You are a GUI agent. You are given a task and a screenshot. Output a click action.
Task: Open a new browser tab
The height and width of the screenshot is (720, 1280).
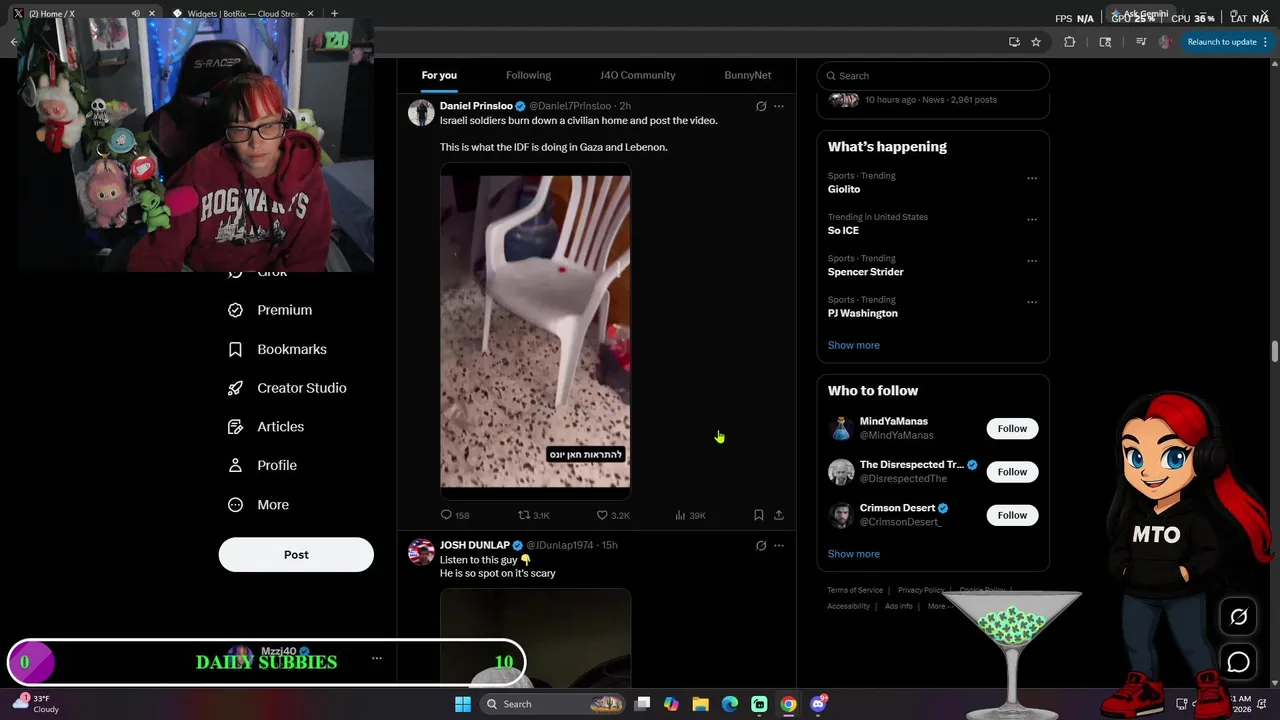[x=334, y=14]
